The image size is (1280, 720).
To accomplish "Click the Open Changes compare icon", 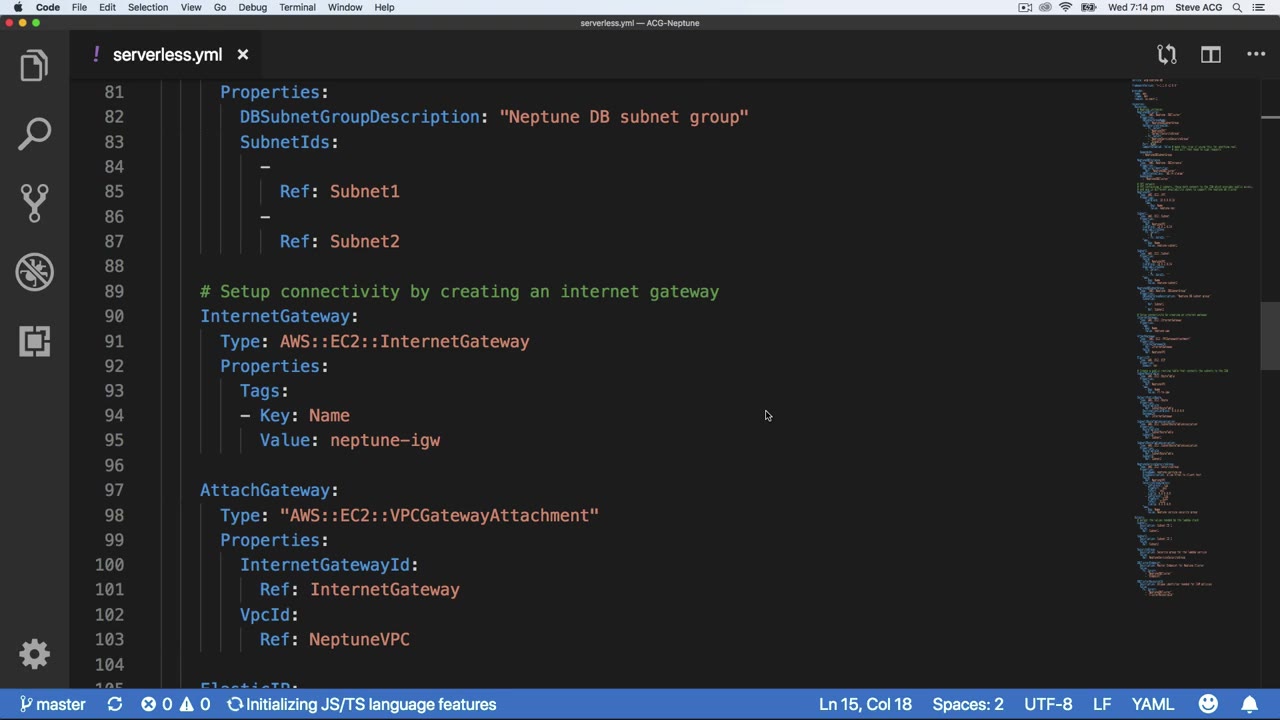I will click(1167, 55).
